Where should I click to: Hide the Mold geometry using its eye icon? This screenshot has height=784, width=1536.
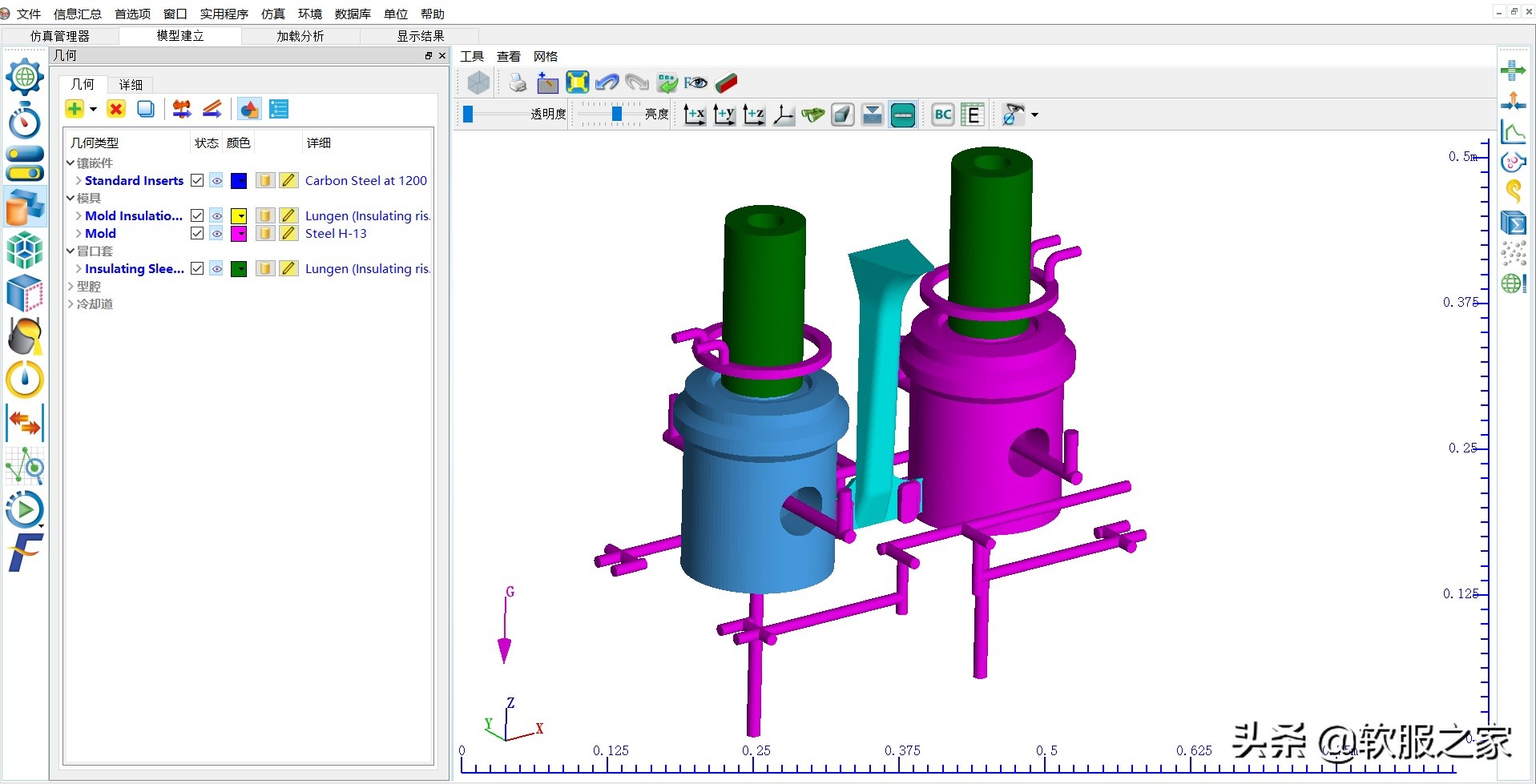(217, 234)
